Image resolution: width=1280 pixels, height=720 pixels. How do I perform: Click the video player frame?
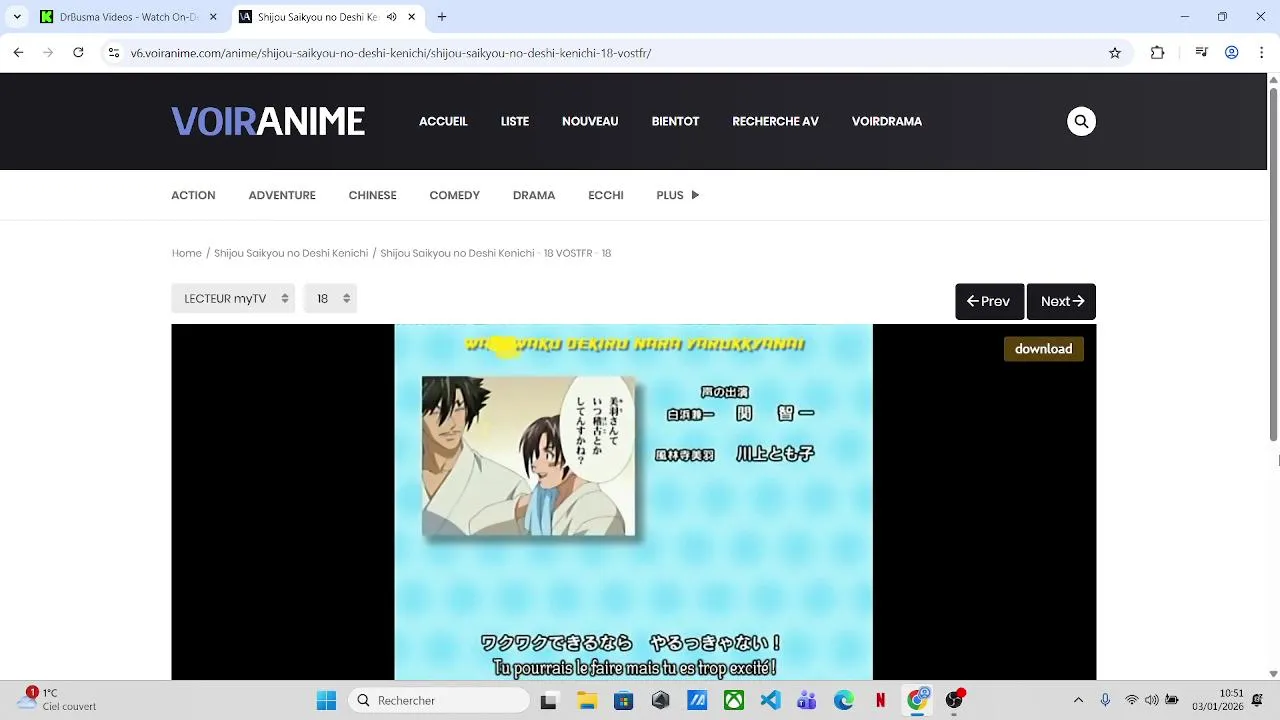(x=634, y=502)
